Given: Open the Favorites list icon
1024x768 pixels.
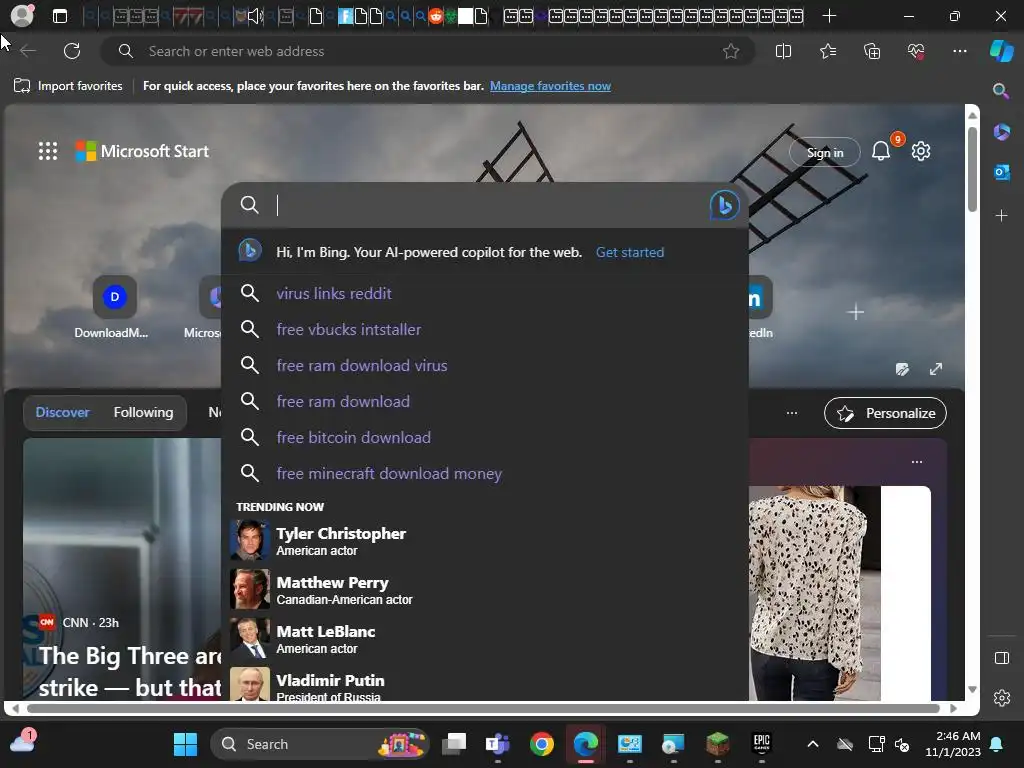Looking at the screenshot, I should pyautogui.click(x=828, y=51).
